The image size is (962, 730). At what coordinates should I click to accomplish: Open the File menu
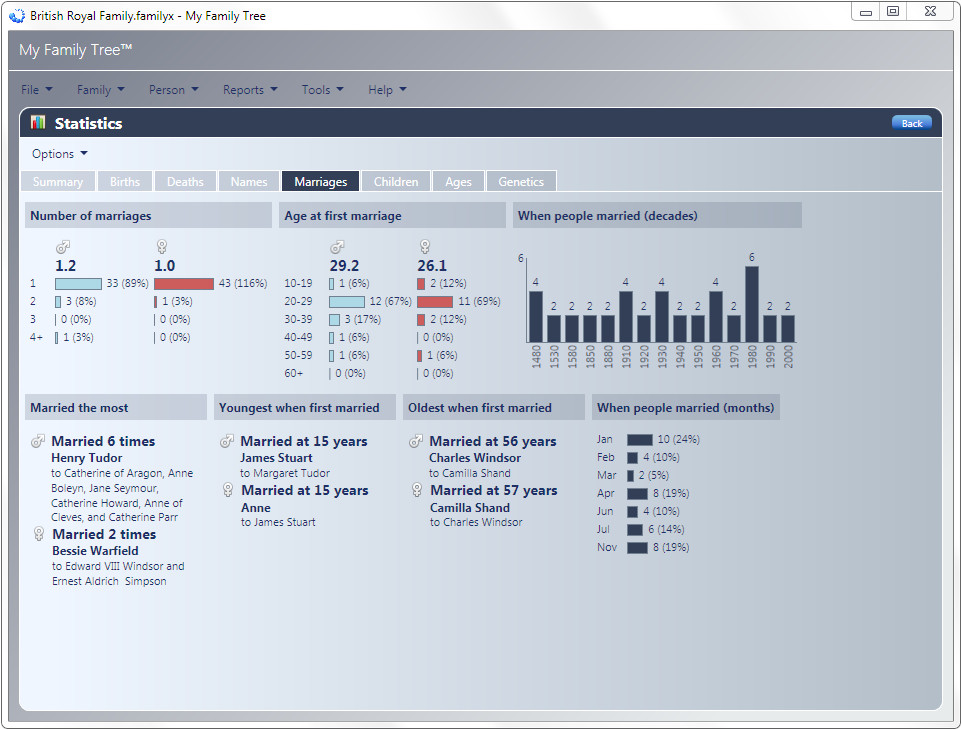[36, 90]
